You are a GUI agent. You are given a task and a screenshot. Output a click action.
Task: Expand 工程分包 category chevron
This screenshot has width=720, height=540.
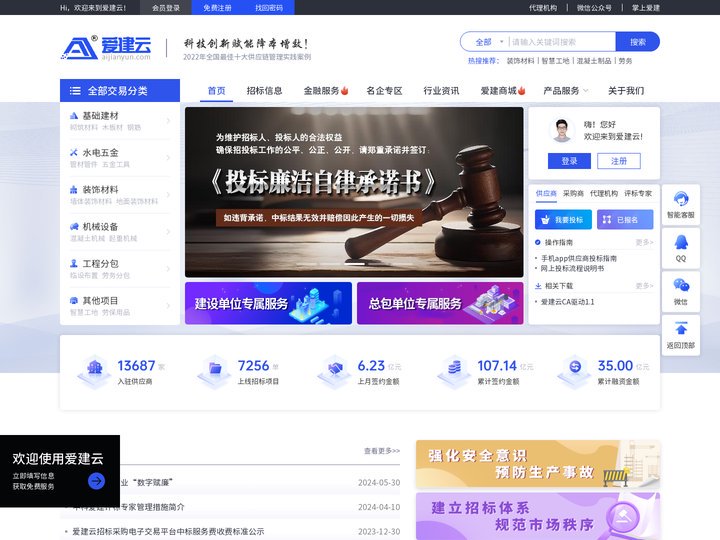pos(168,269)
